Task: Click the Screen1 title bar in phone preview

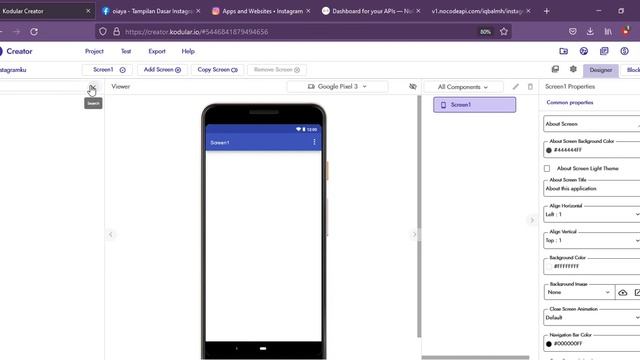Action: pos(263,142)
